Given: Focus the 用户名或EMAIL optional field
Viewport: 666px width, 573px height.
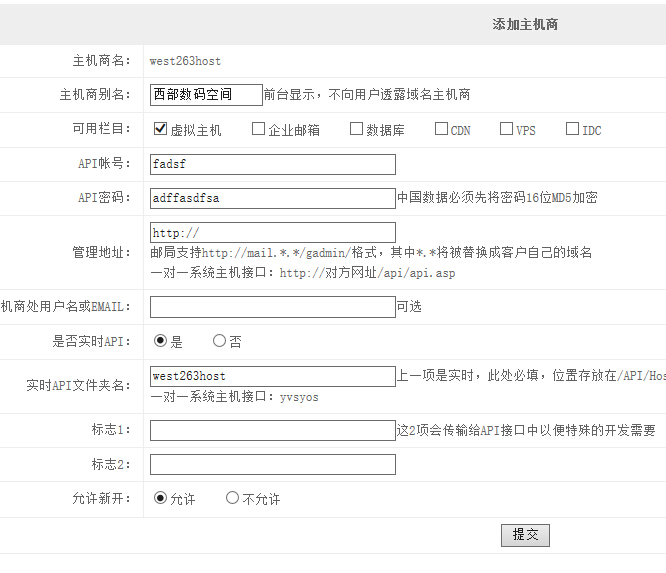Looking at the screenshot, I should coord(272,307).
